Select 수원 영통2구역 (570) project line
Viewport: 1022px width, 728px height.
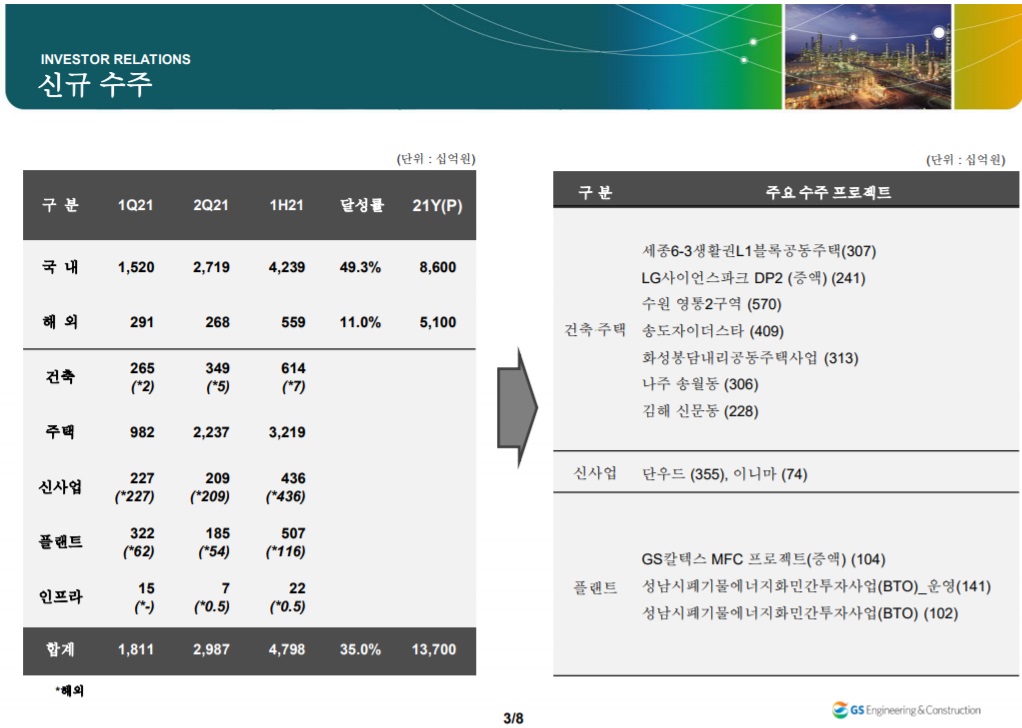coord(712,304)
